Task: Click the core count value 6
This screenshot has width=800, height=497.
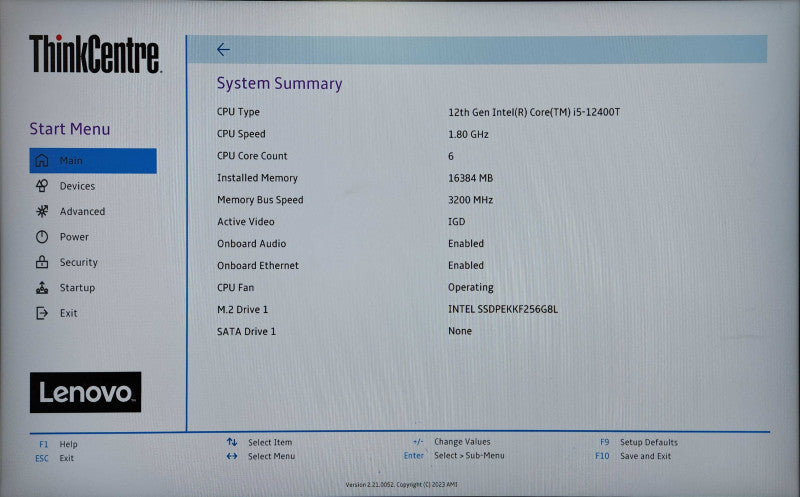Action: [451, 156]
